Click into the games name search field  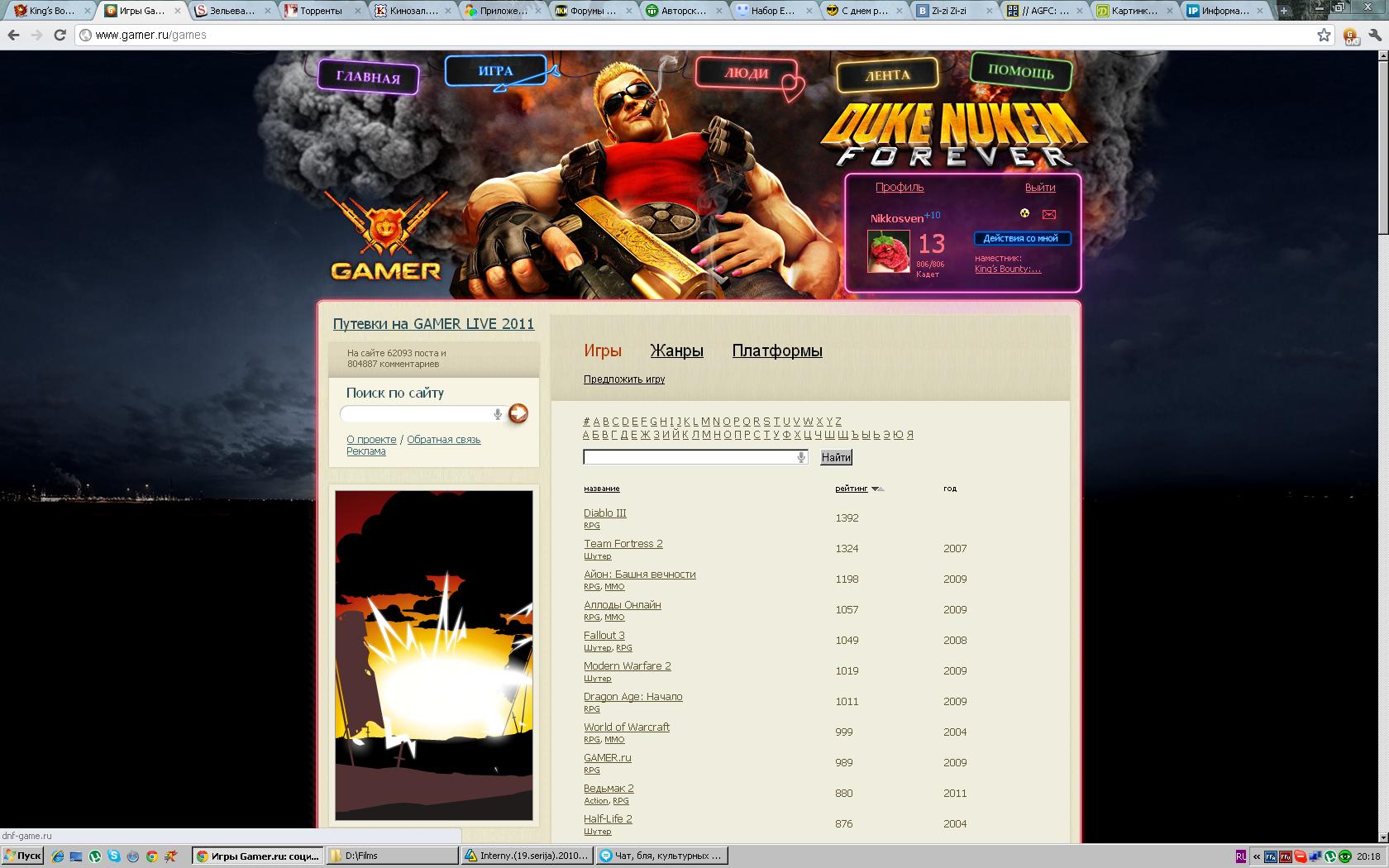coord(690,457)
